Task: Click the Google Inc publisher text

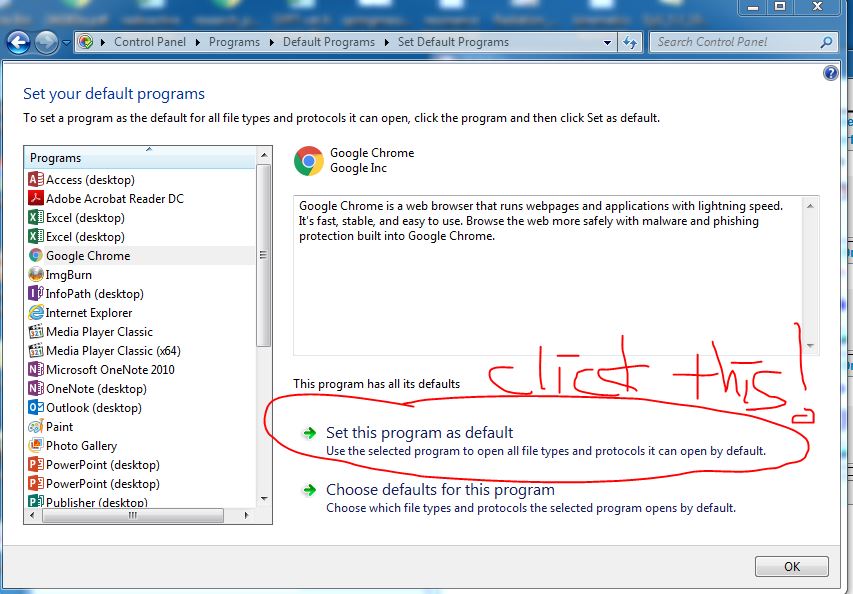Action: (x=358, y=168)
